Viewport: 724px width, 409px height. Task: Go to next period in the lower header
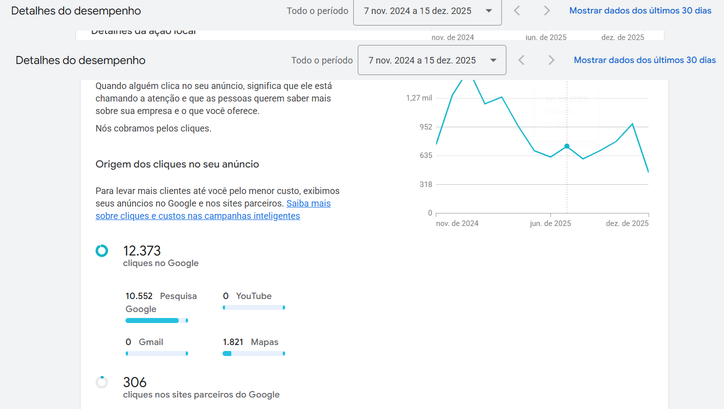click(x=551, y=60)
